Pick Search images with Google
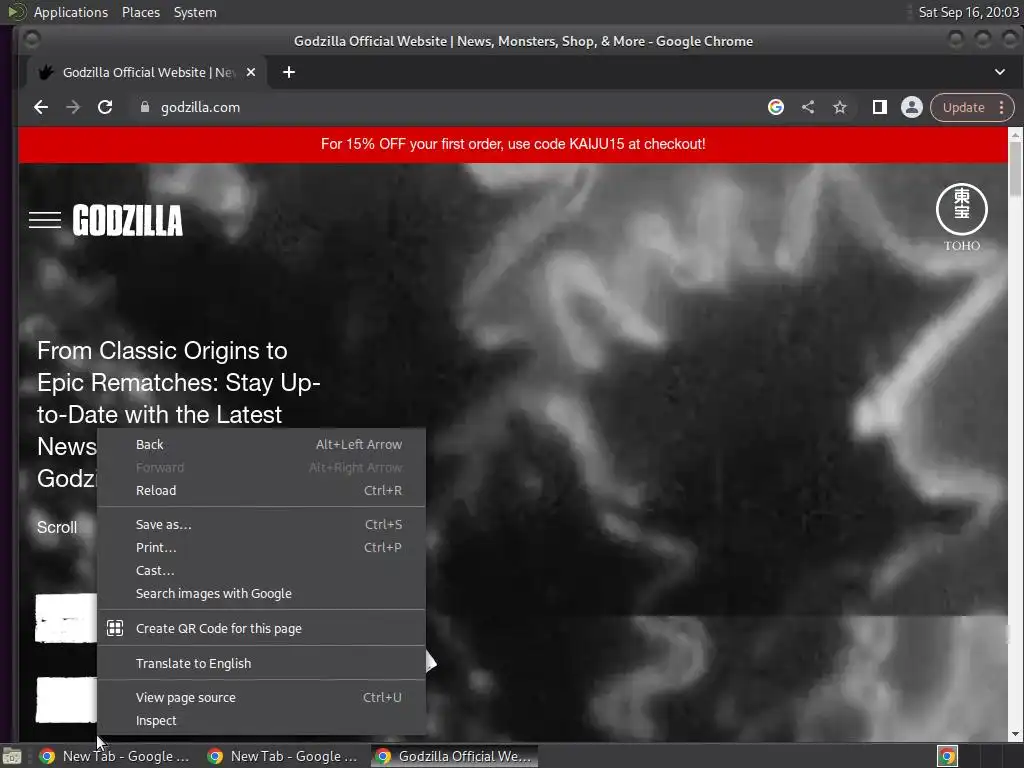Viewport: 1024px width, 768px height. pyautogui.click(x=261, y=594)
